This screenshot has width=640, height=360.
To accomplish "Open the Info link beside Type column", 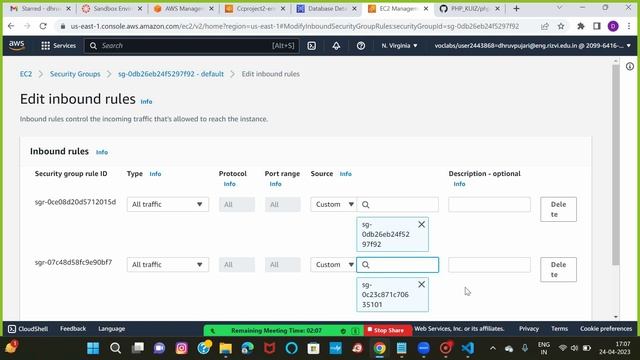I will click(155, 174).
